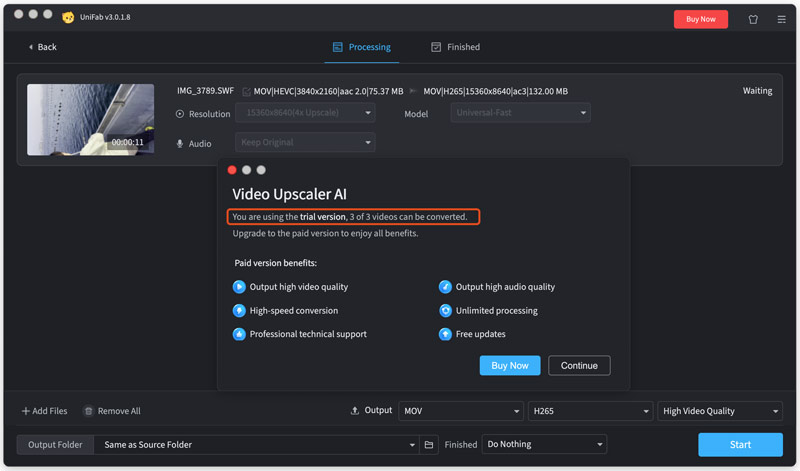Open the skin/shirt theme icon
Screen dimensions: 800x471
753,19
